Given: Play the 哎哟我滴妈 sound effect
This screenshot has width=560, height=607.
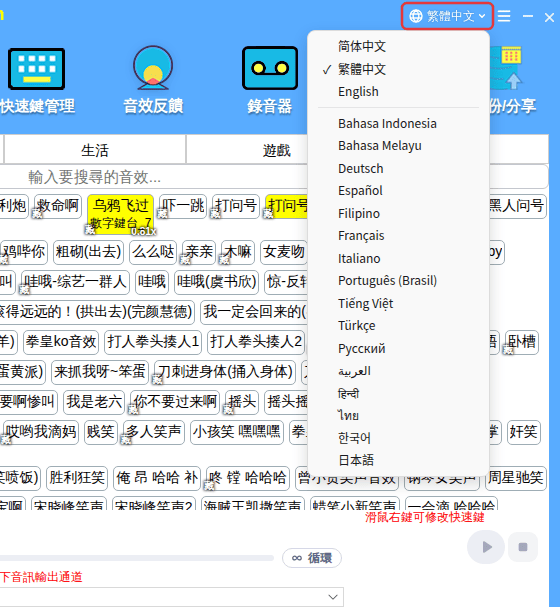Looking at the screenshot, I should [x=41, y=432].
